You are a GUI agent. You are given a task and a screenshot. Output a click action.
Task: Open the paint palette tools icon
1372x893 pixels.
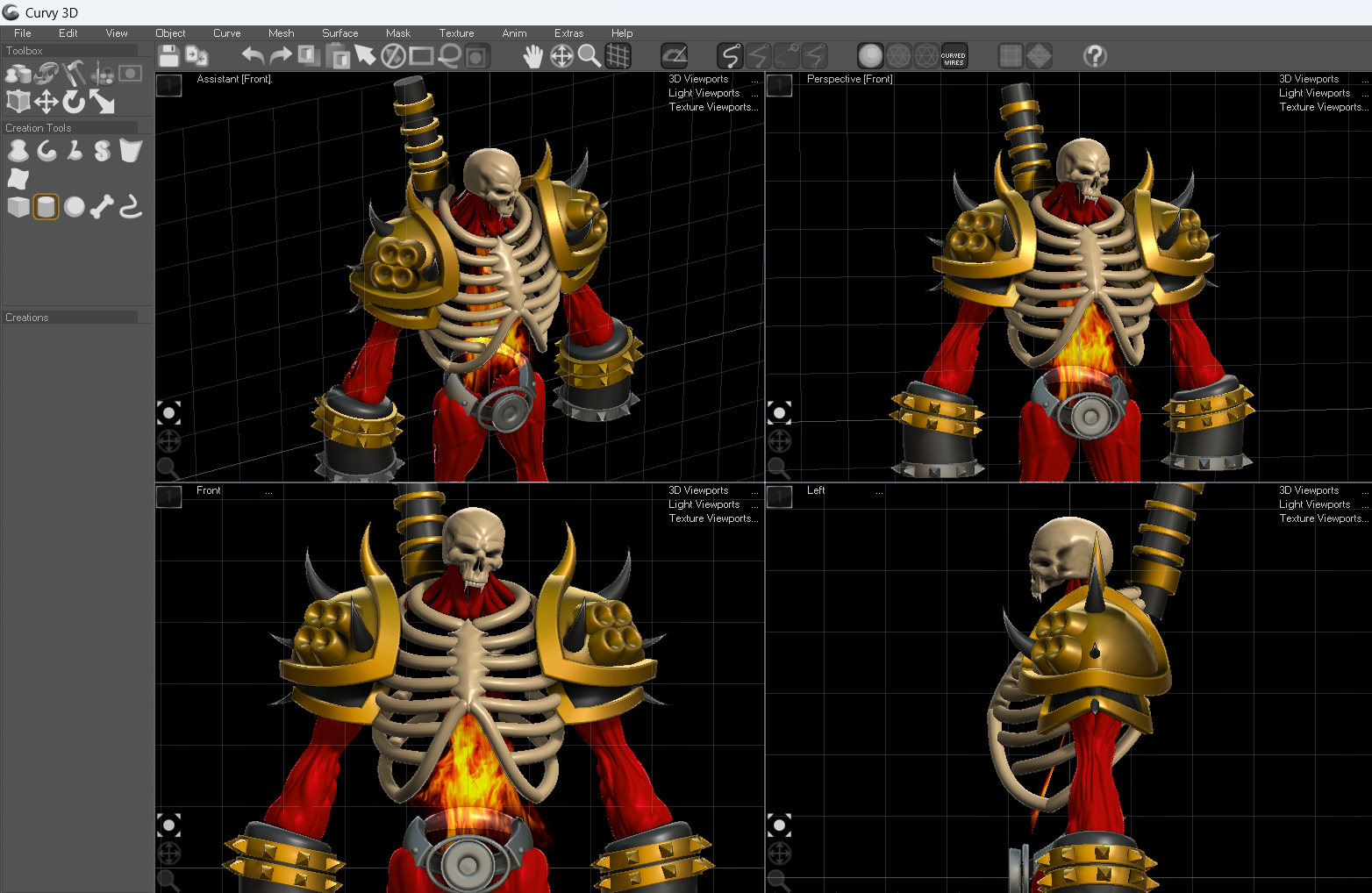[103, 74]
